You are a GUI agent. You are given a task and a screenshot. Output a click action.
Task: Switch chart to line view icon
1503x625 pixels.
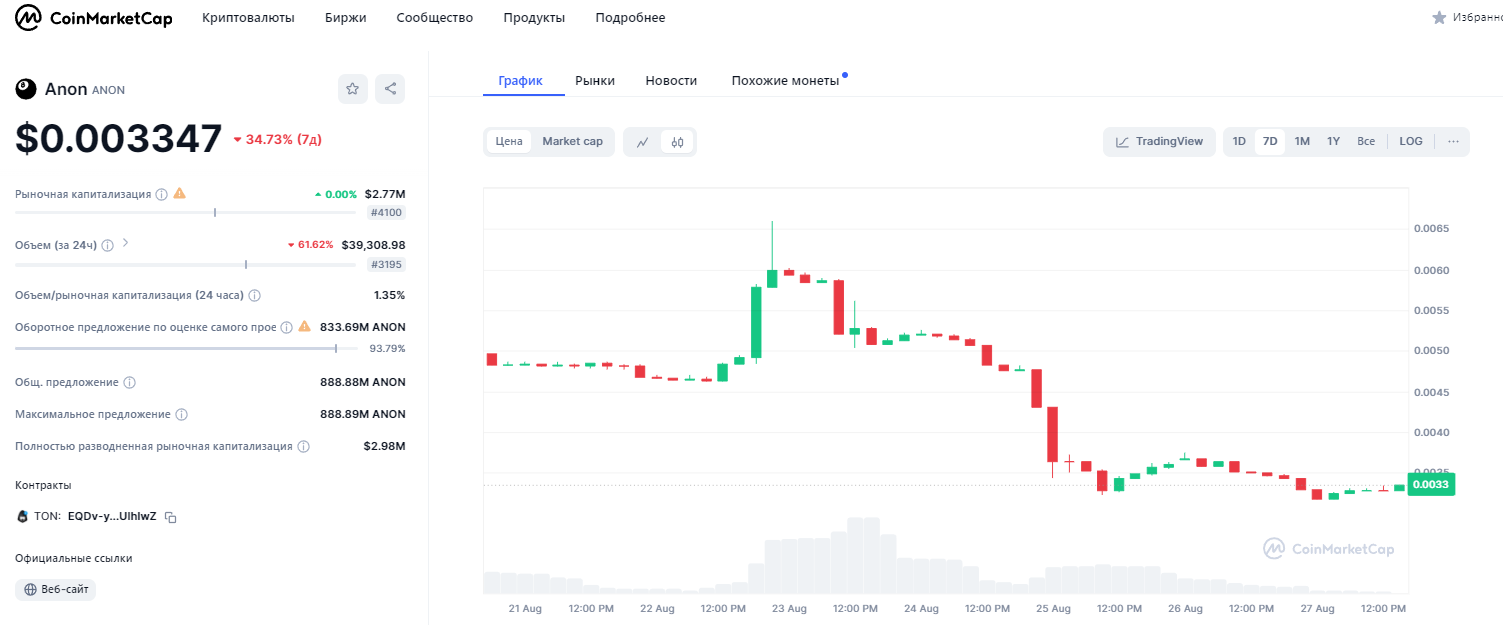click(x=642, y=142)
